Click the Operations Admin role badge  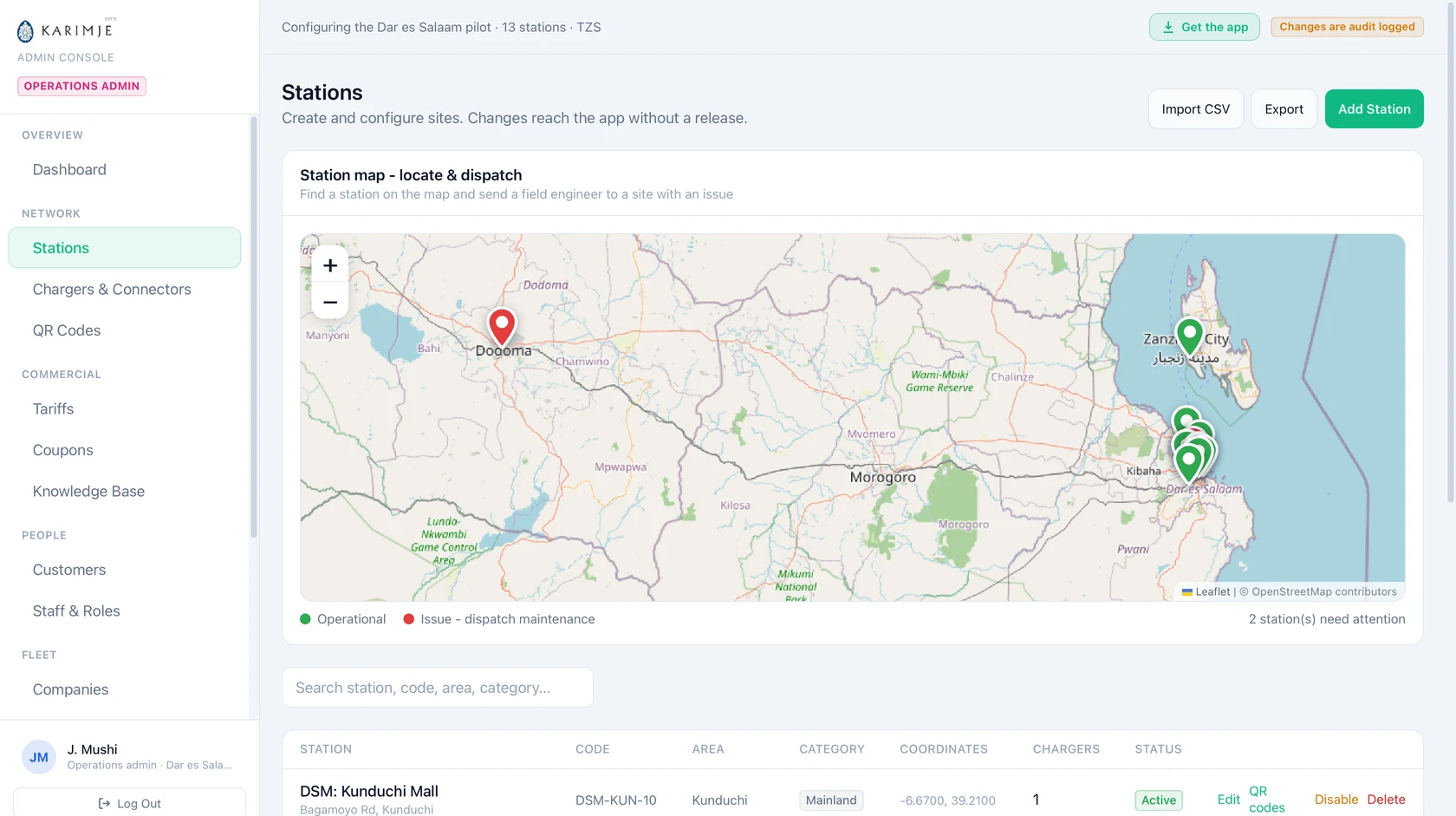(81, 86)
